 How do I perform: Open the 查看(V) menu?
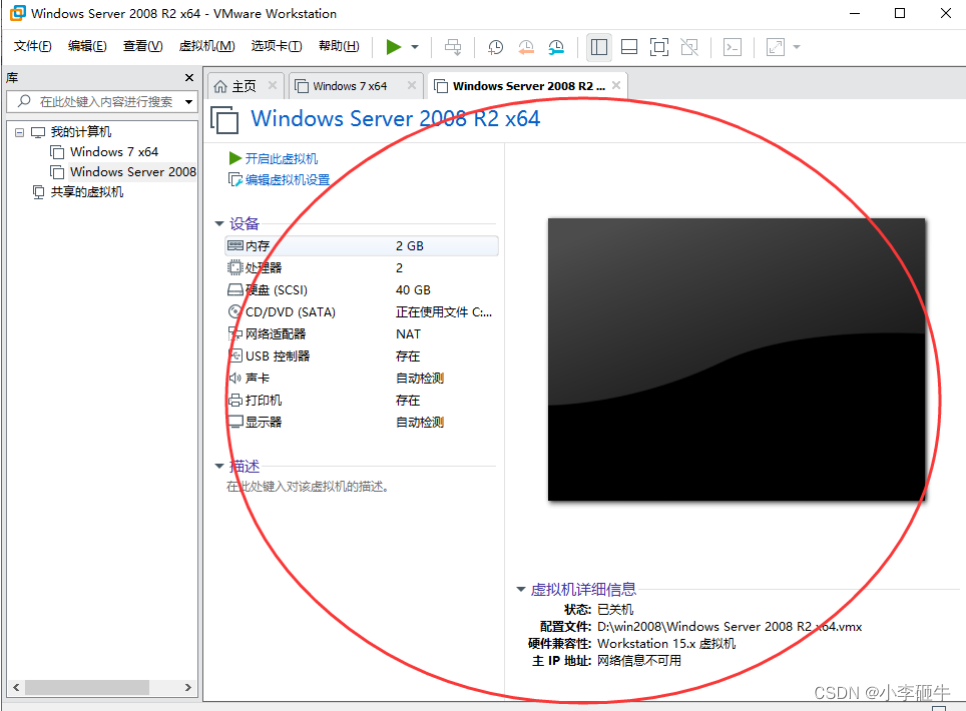pyautogui.click(x=142, y=46)
